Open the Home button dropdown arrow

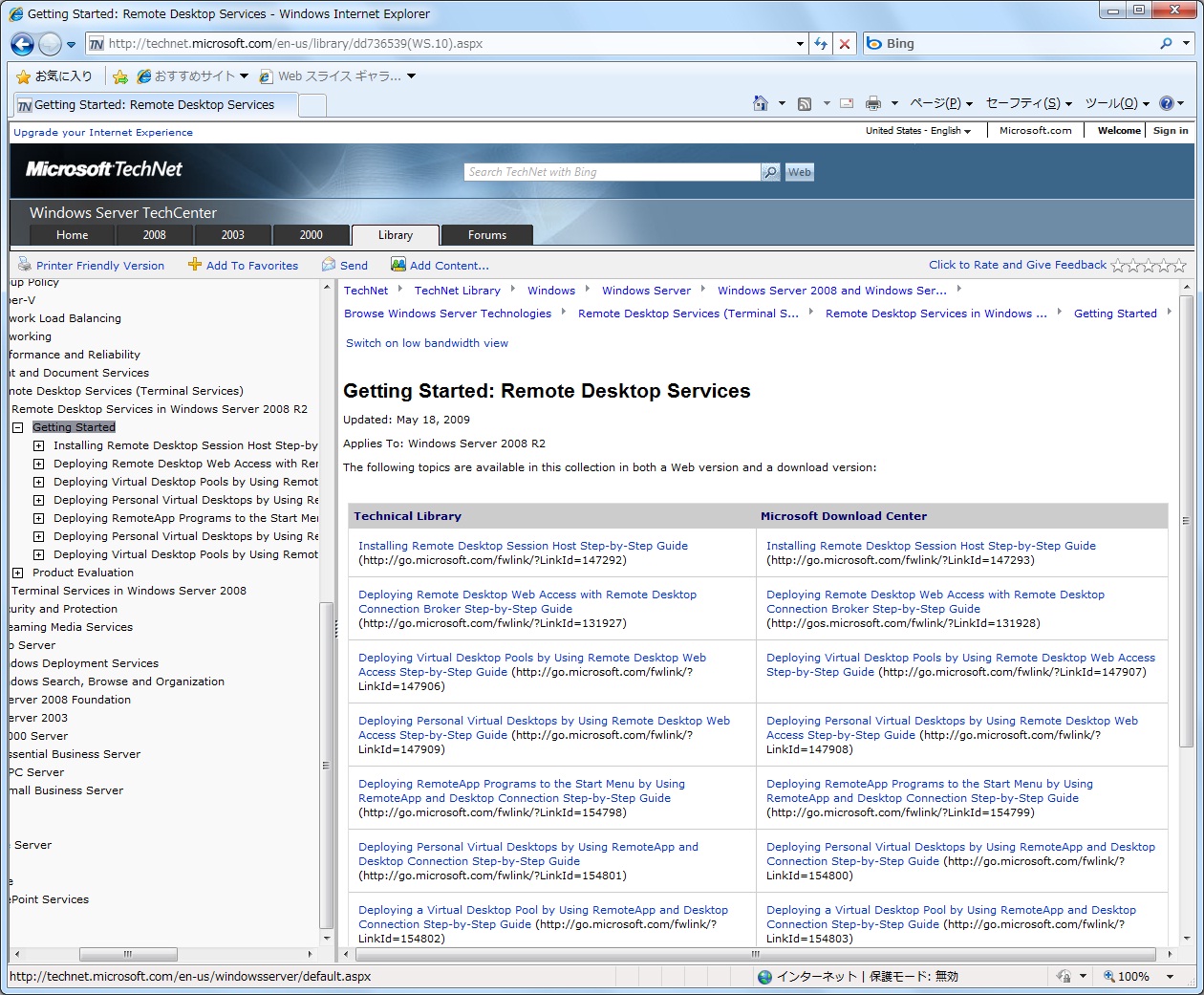coord(782,103)
